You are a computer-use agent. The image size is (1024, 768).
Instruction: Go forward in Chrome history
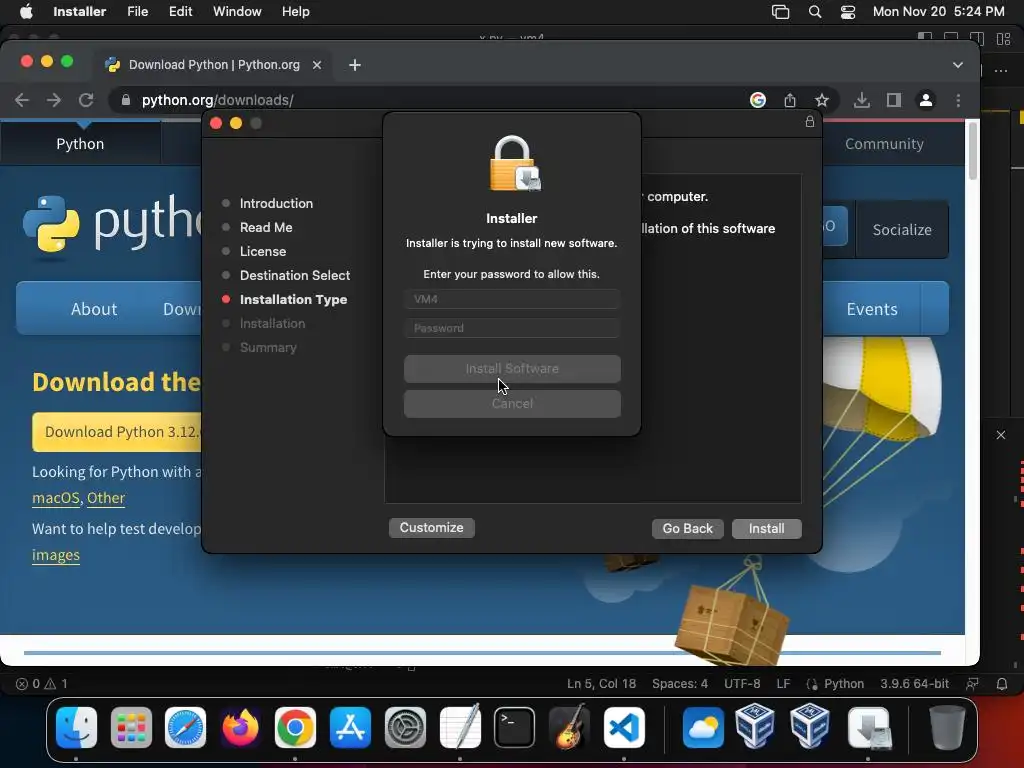coord(54,100)
